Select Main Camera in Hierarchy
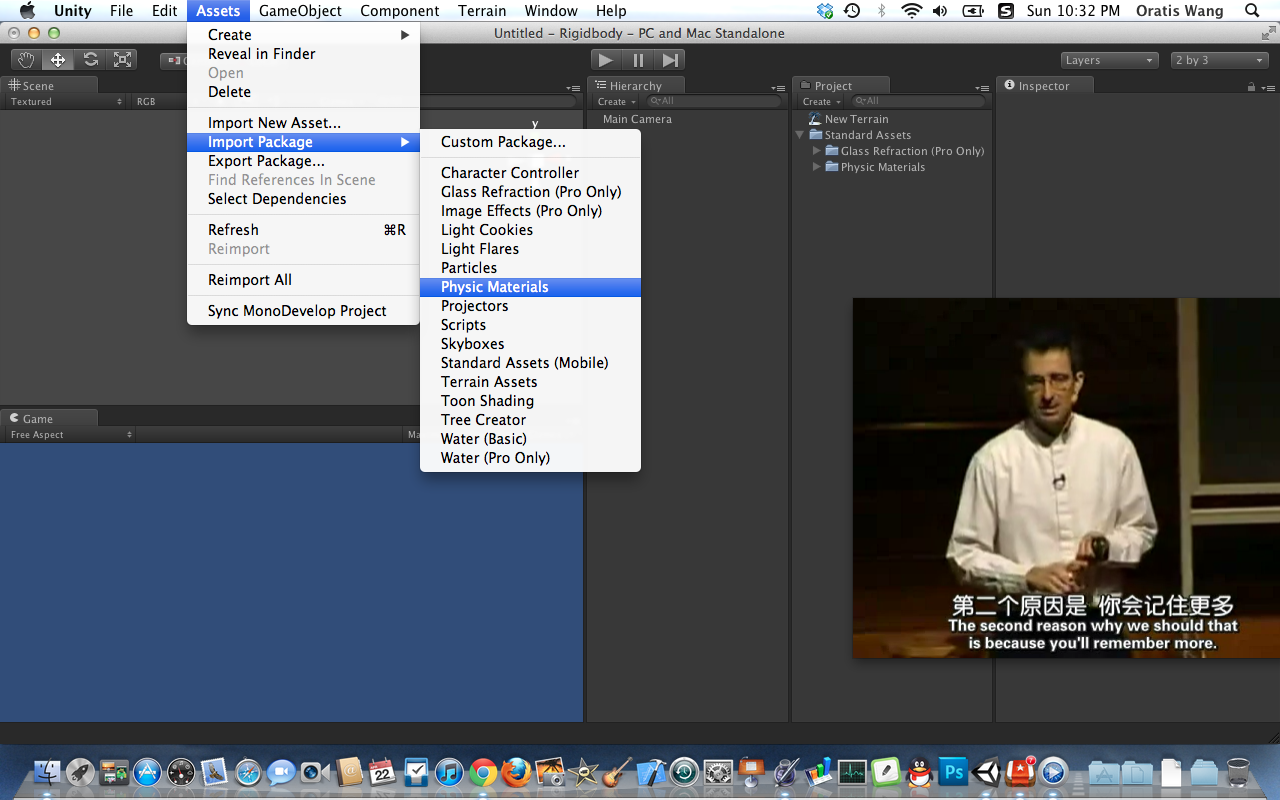This screenshot has height=800, width=1280. point(637,119)
